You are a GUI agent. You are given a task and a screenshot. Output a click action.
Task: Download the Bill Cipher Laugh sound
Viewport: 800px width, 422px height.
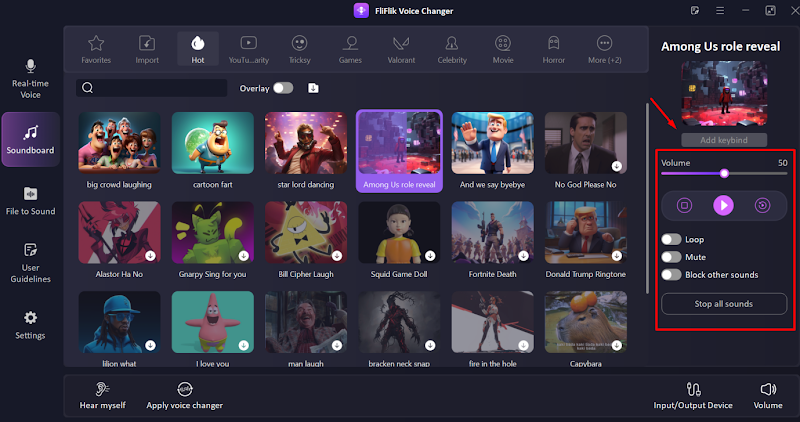coord(337,256)
